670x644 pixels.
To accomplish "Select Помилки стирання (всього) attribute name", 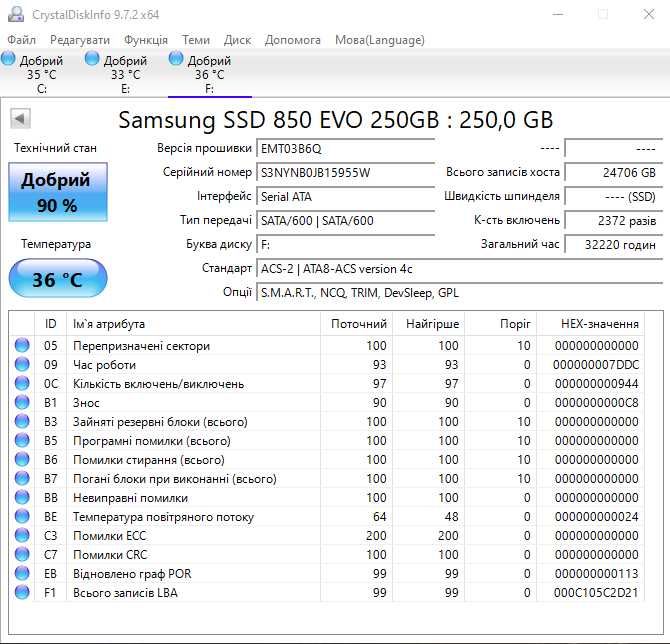I will coord(149,460).
